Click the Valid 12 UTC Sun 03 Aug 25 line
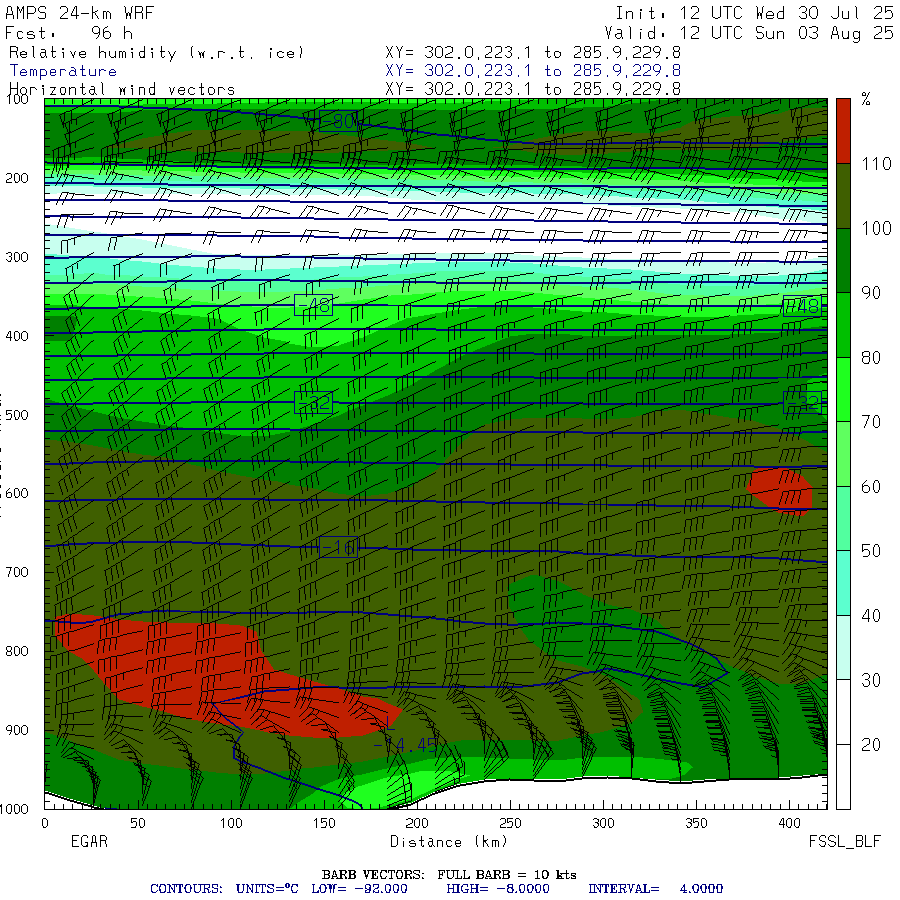The image size is (900, 900). click(749, 33)
